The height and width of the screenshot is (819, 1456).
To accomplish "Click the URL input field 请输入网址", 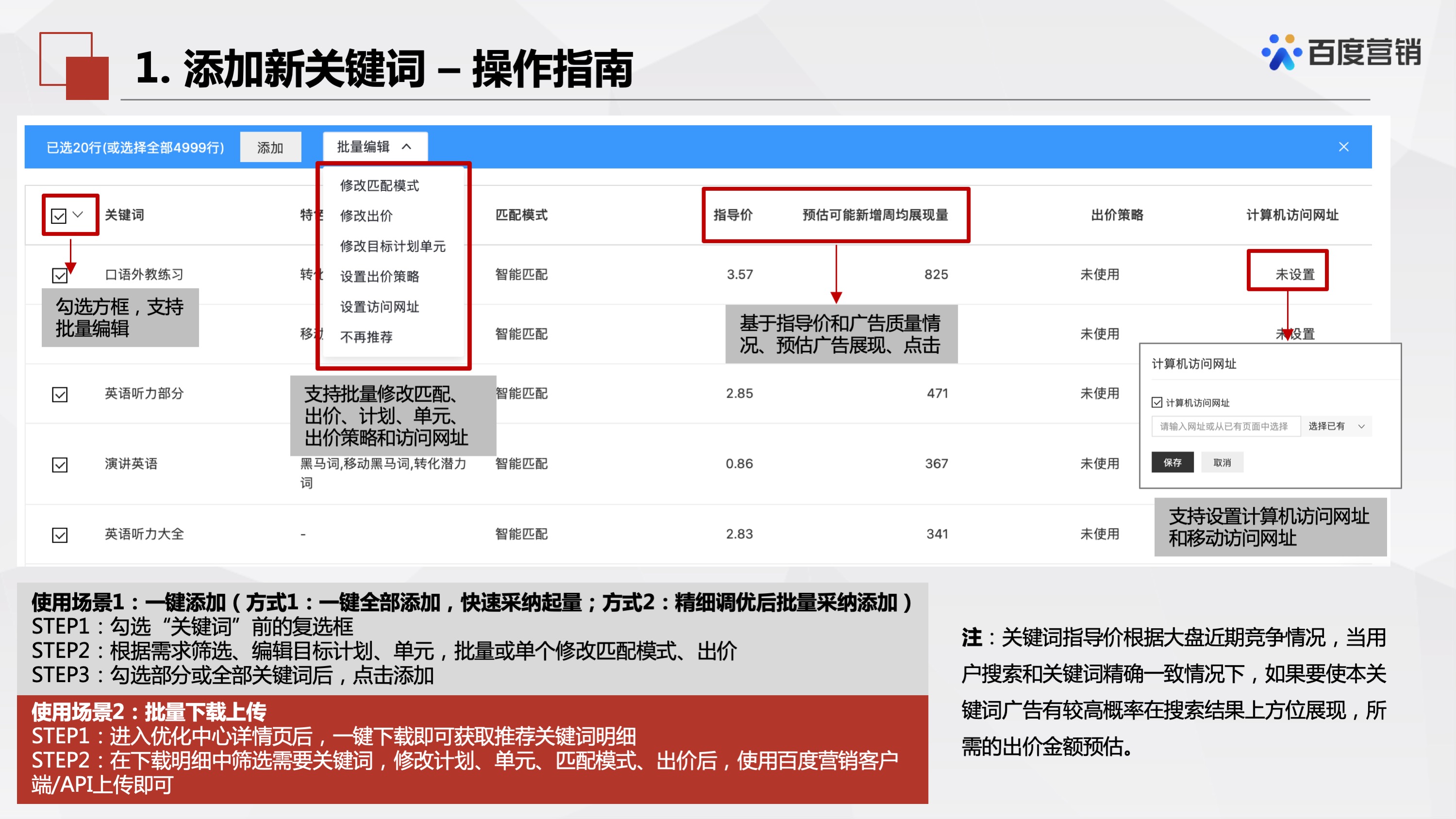I will point(1226,427).
